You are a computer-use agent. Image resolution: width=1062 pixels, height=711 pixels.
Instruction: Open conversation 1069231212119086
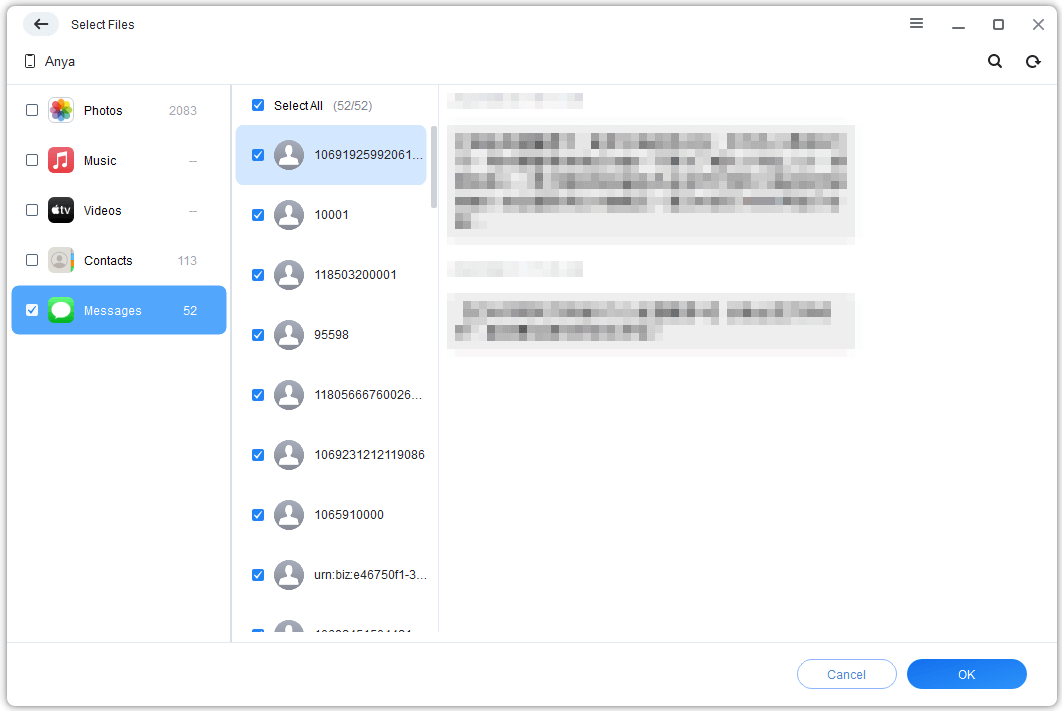click(x=331, y=455)
